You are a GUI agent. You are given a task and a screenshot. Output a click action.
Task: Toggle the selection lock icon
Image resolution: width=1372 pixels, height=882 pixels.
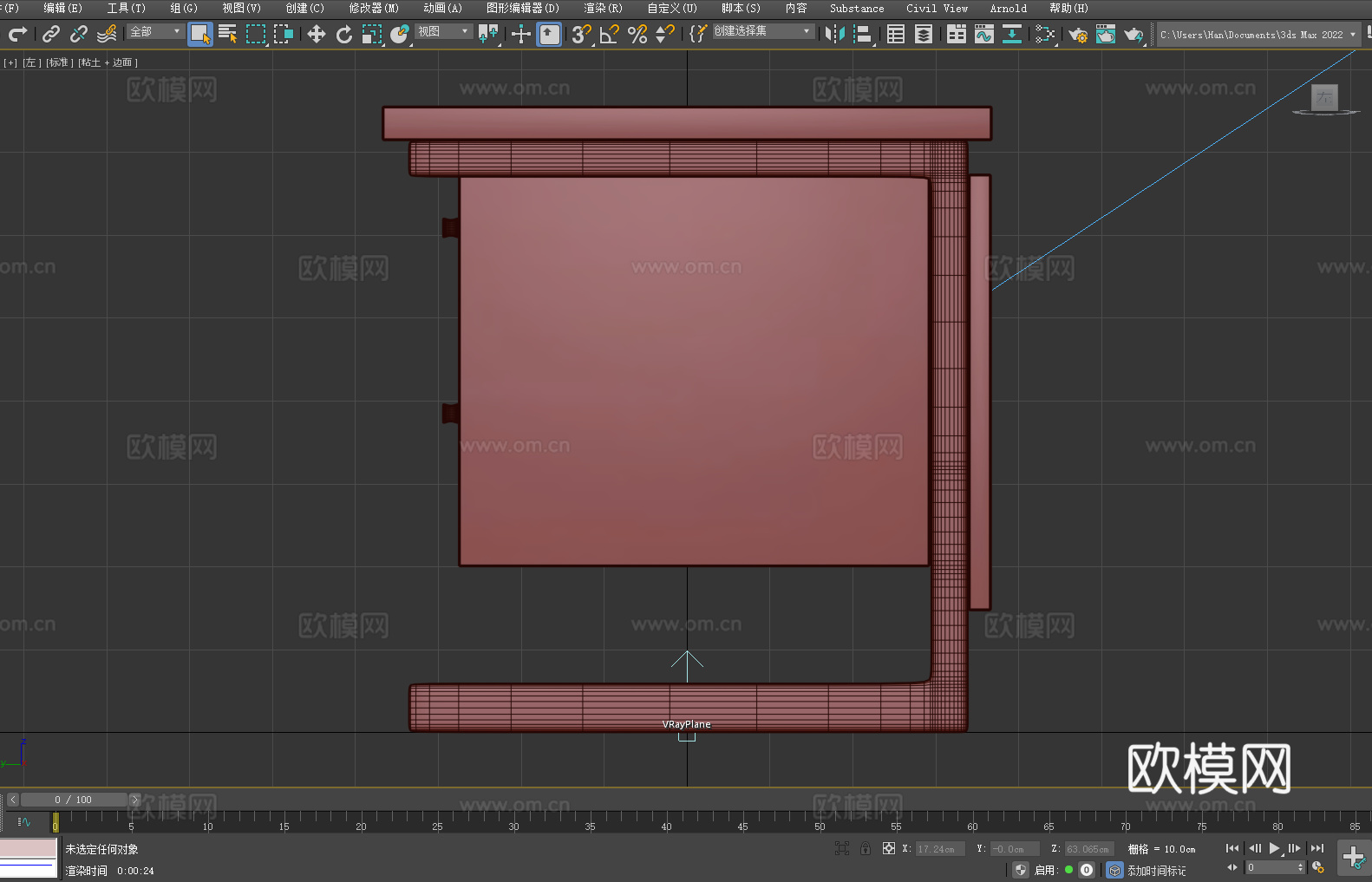point(866,848)
